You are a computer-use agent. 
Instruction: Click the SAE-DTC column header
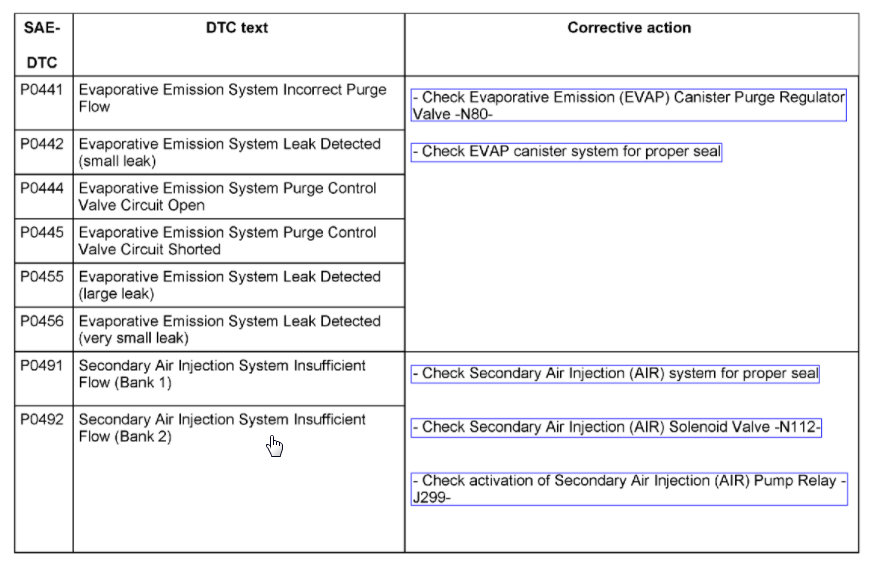(42, 45)
